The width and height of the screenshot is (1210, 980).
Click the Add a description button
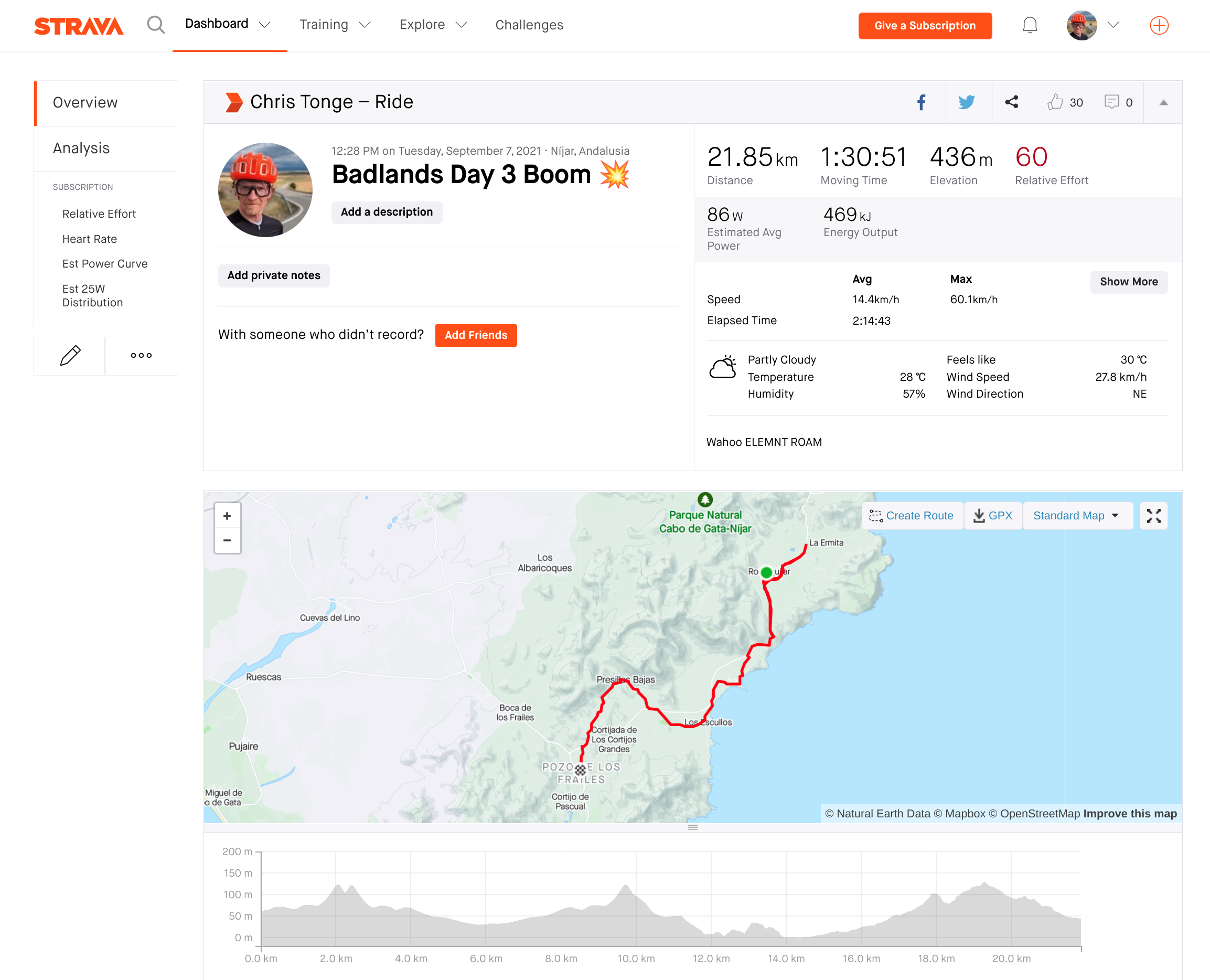coord(386,211)
